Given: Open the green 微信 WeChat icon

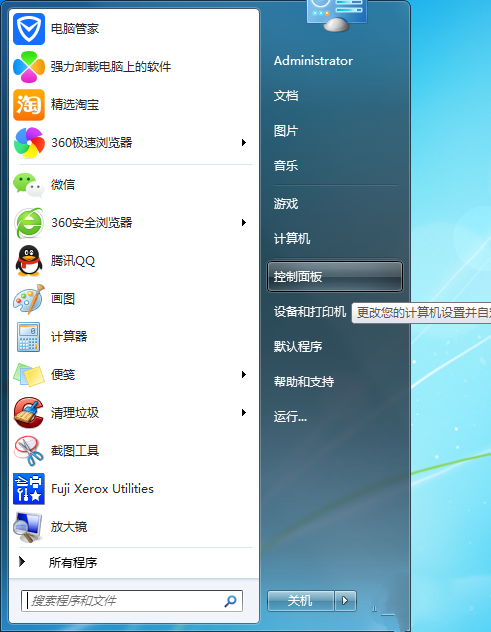Looking at the screenshot, I should coord(29,185).
